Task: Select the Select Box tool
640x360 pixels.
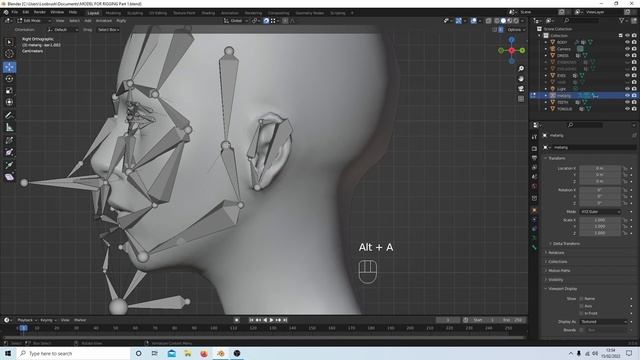Action: (9, 42)
